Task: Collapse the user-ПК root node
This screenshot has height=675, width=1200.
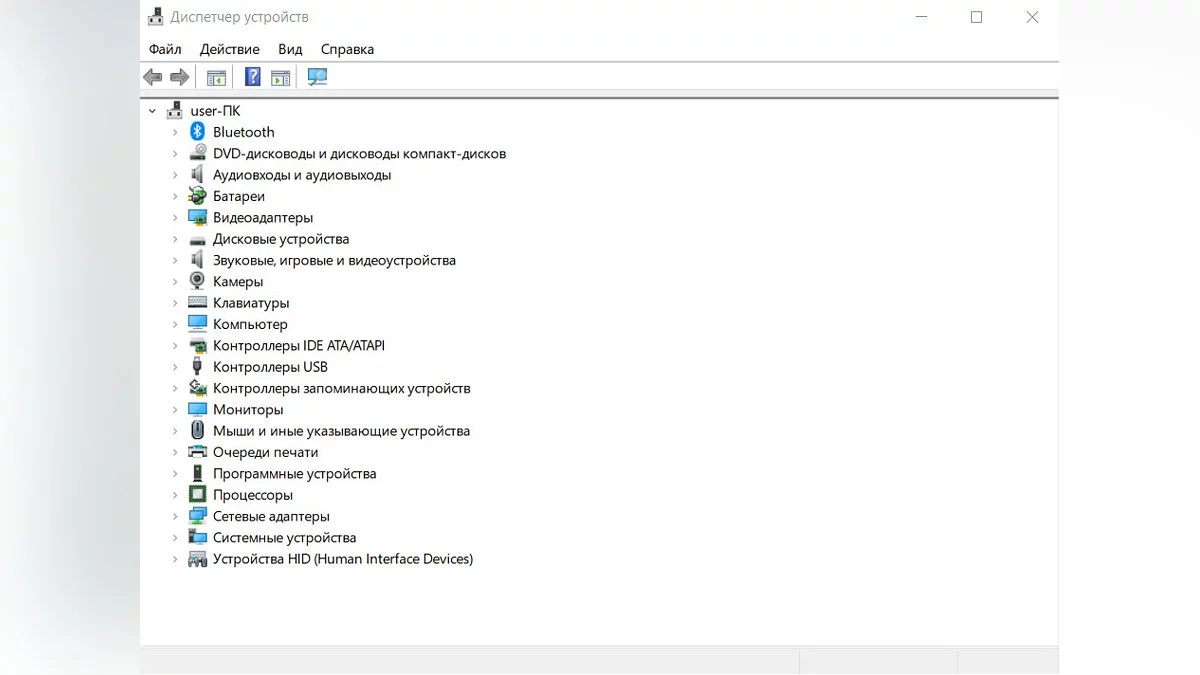Action: (x=152, y=111)
